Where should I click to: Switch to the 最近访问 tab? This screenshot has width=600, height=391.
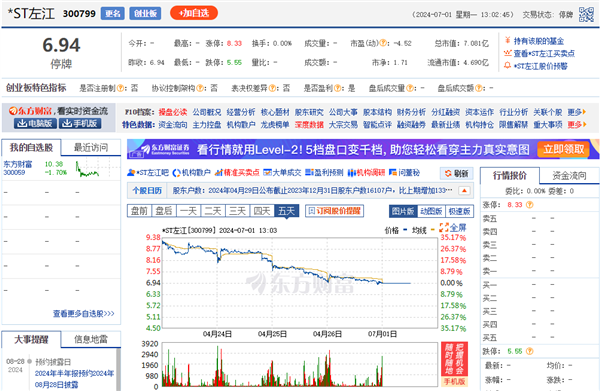(x=91, y=148)
